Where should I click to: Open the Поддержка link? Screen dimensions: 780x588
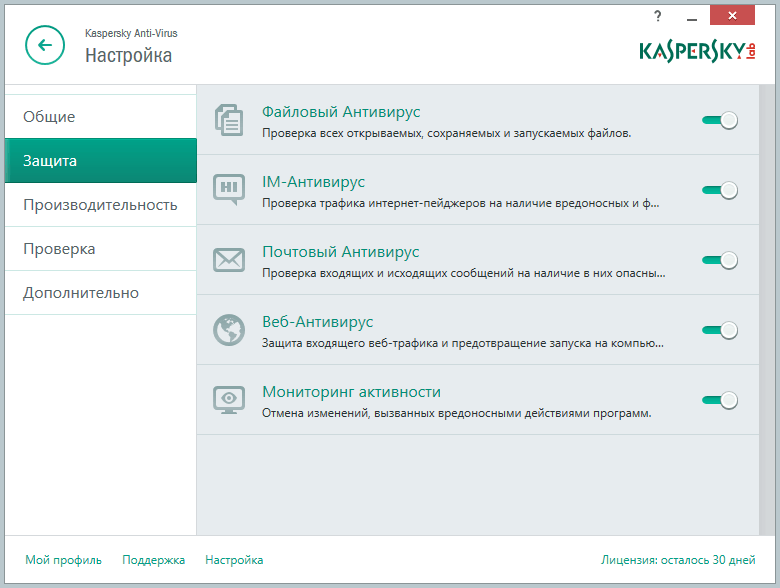coord(153,560)
